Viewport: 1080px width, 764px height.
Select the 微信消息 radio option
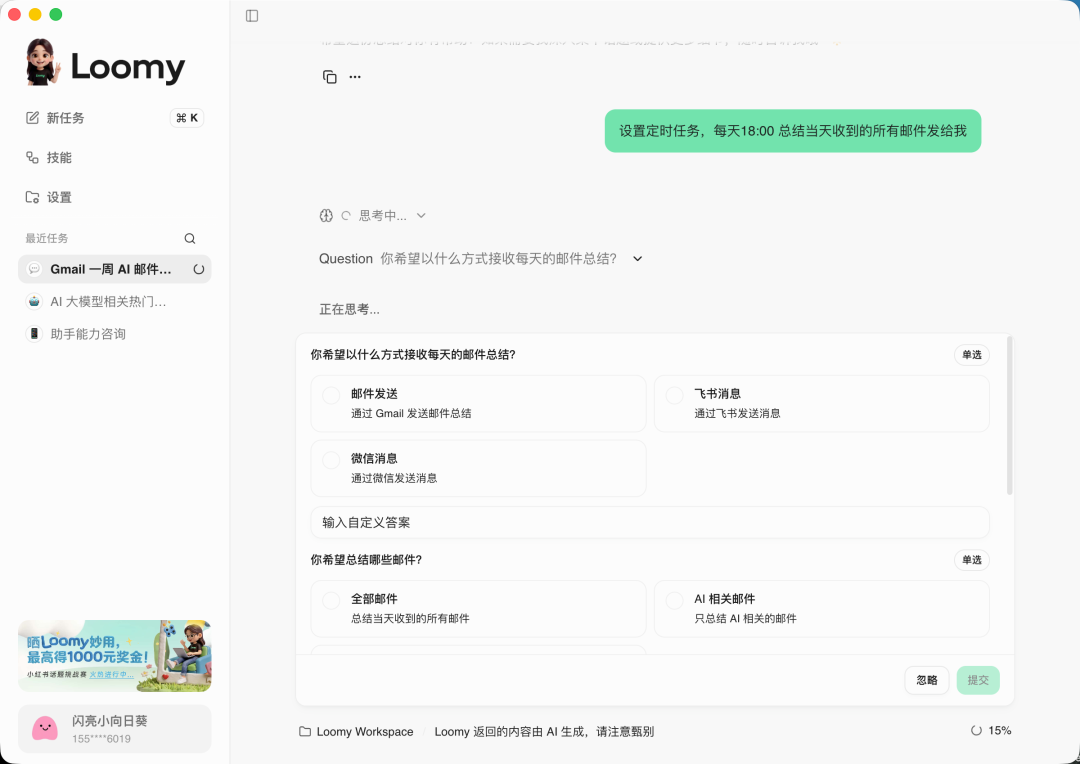(331, 460)
